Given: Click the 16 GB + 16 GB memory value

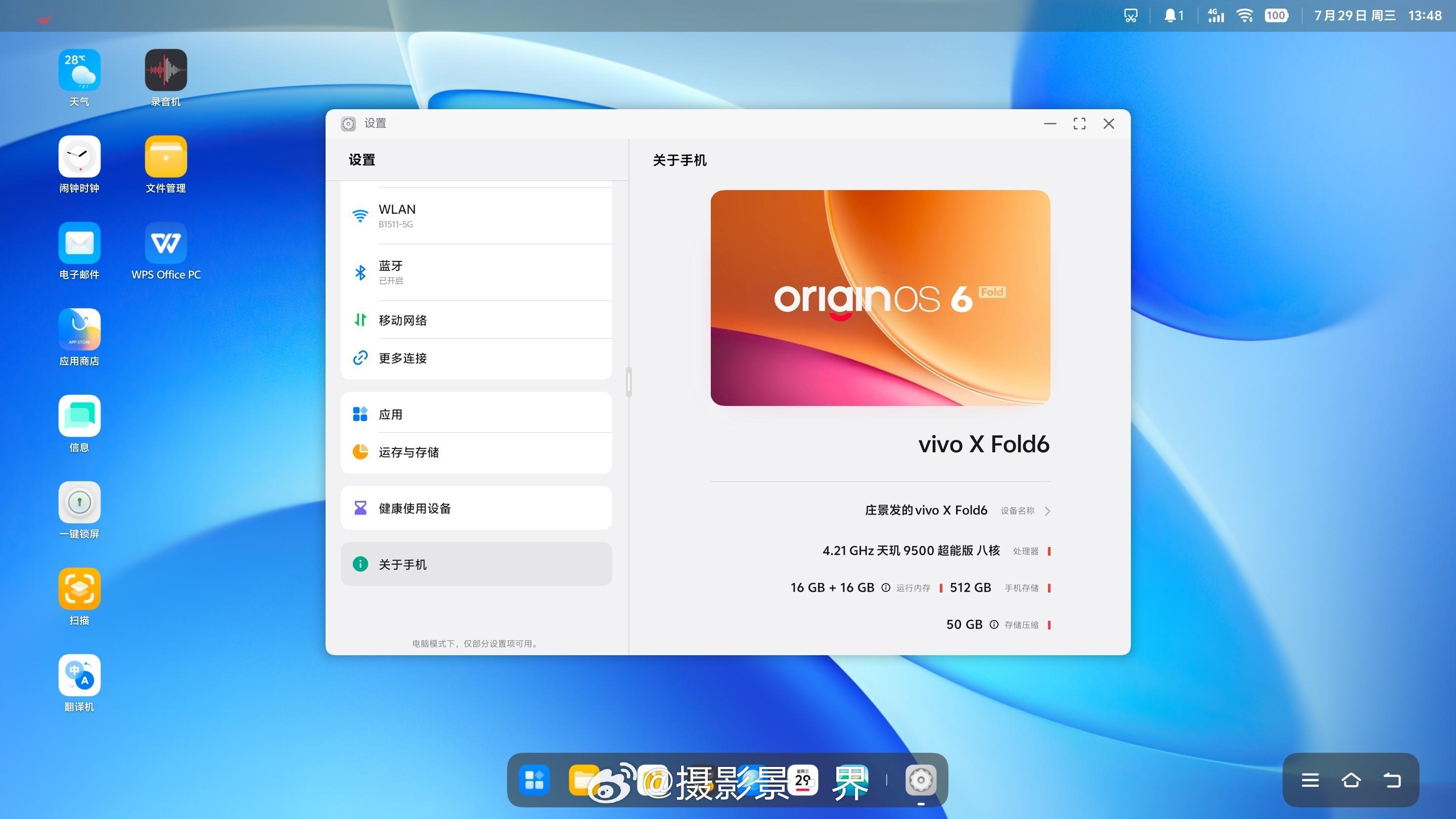Looking at the screenshot, I should pos(832,588).
